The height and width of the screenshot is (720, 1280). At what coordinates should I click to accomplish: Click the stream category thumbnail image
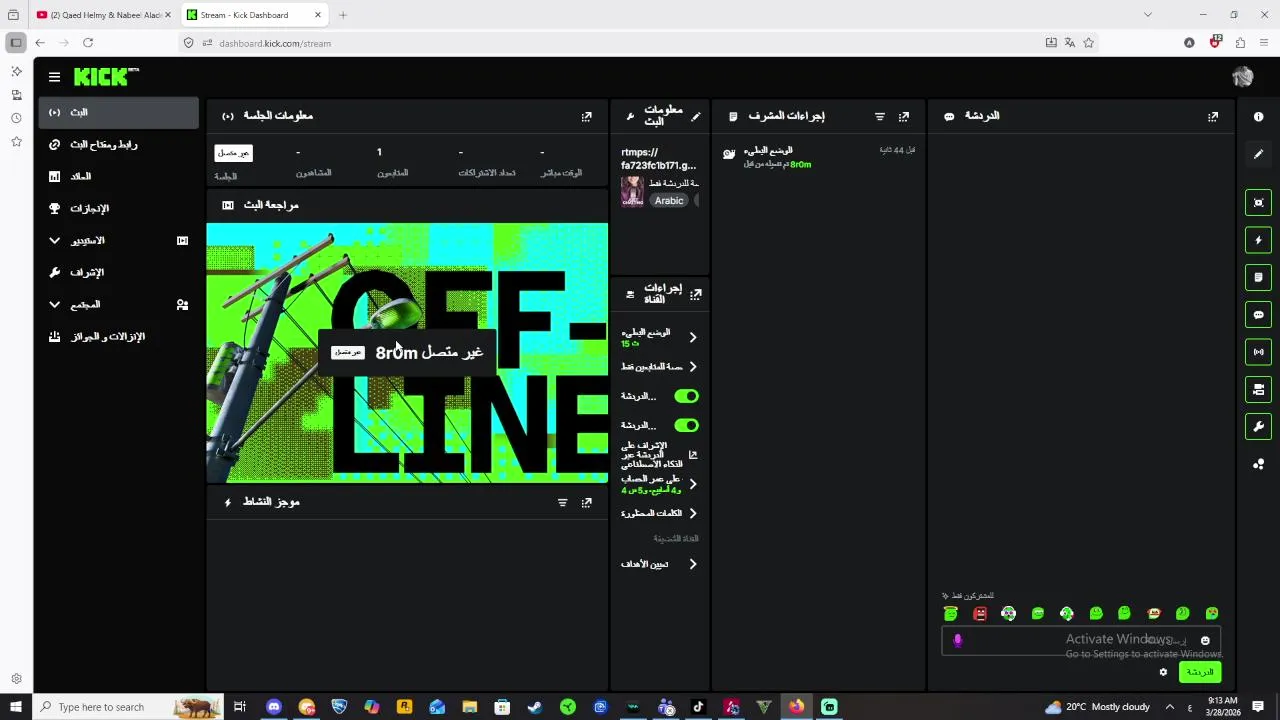(632, 191)
